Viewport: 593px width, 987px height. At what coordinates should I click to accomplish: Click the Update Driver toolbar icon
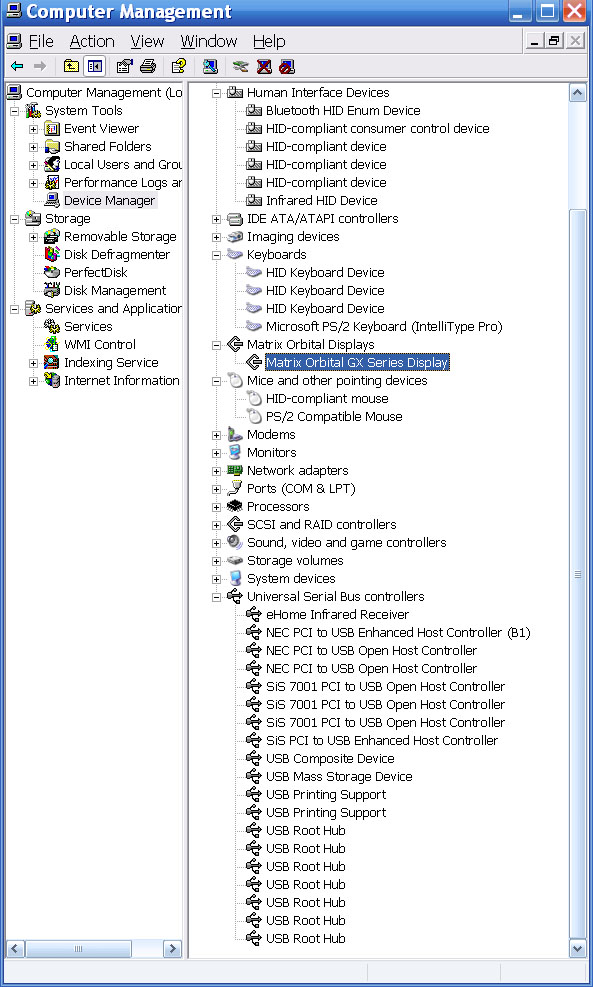point(240,66)
